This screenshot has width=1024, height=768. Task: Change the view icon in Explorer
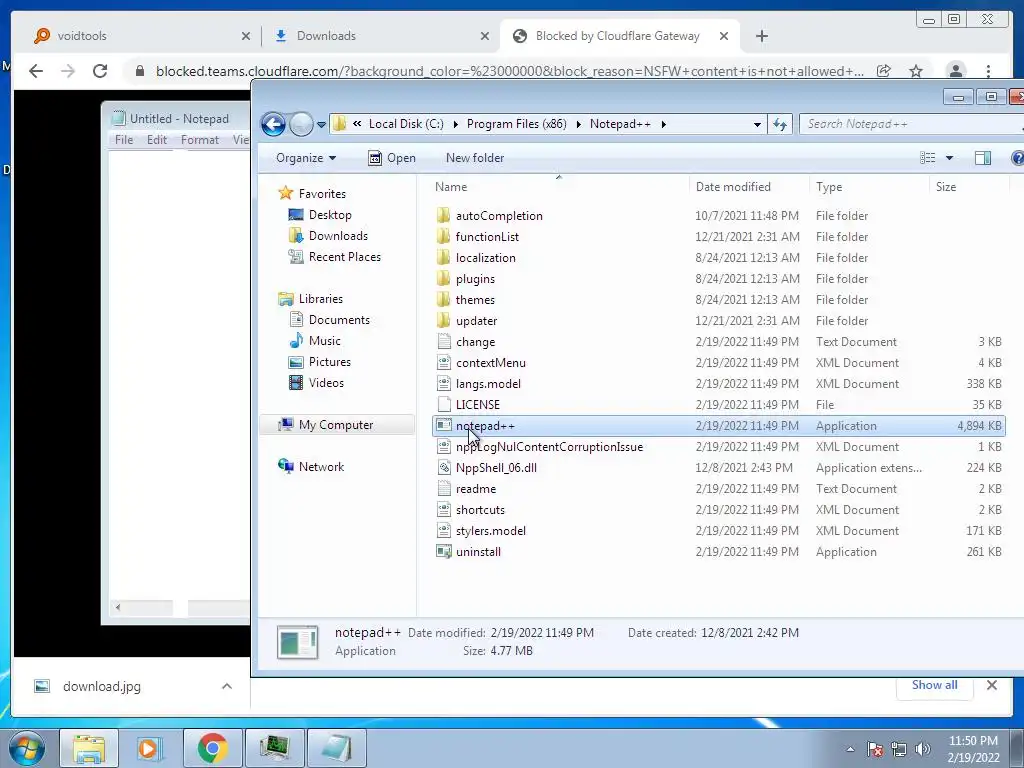[927, 158]
